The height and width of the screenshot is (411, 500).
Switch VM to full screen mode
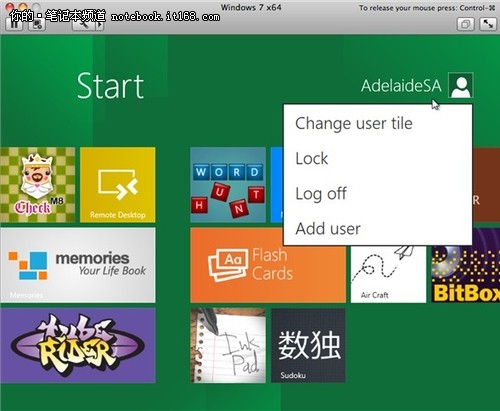pos(488,24)
